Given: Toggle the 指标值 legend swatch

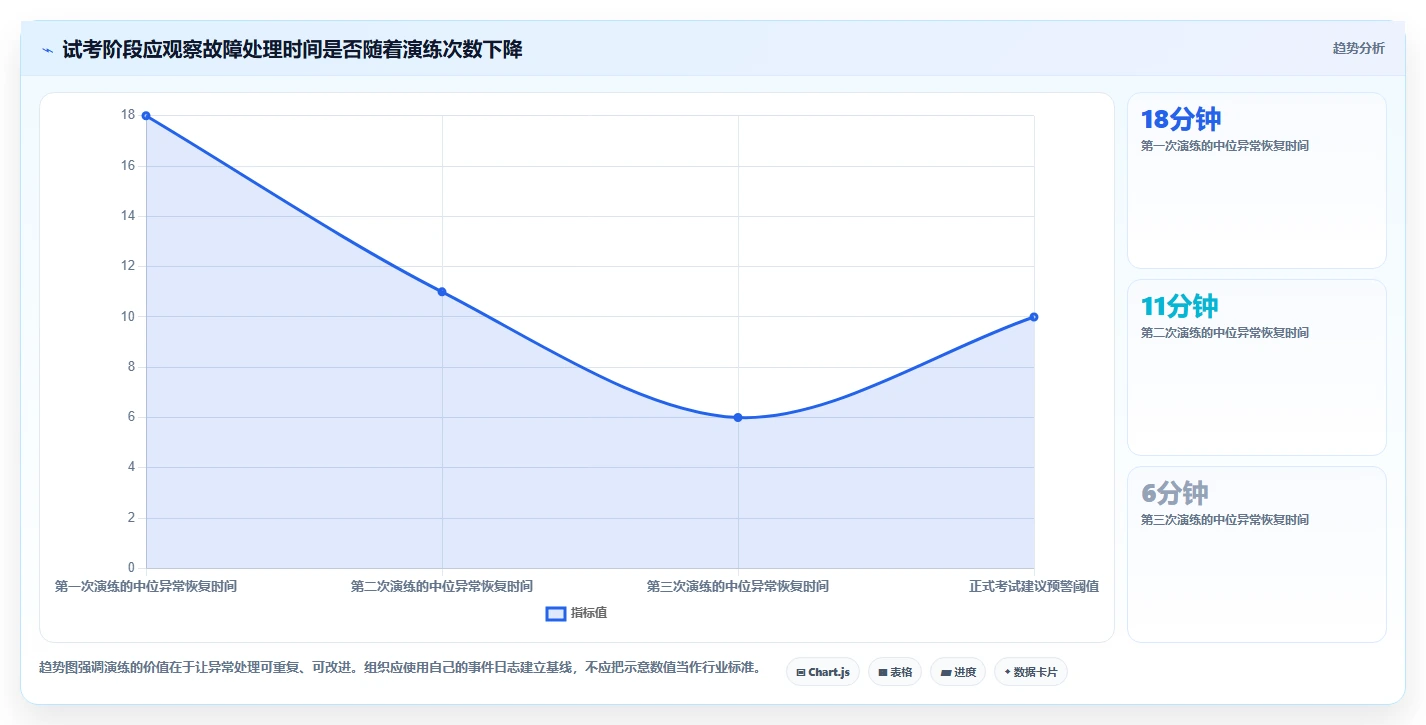Looking at the screenshot, I should coord(556,613).
